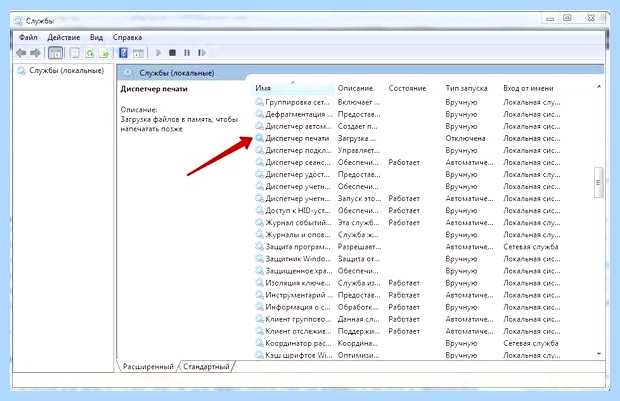Go forward with the toolbar forward arrow
620x401 pixels.
[x=36, y=53]
